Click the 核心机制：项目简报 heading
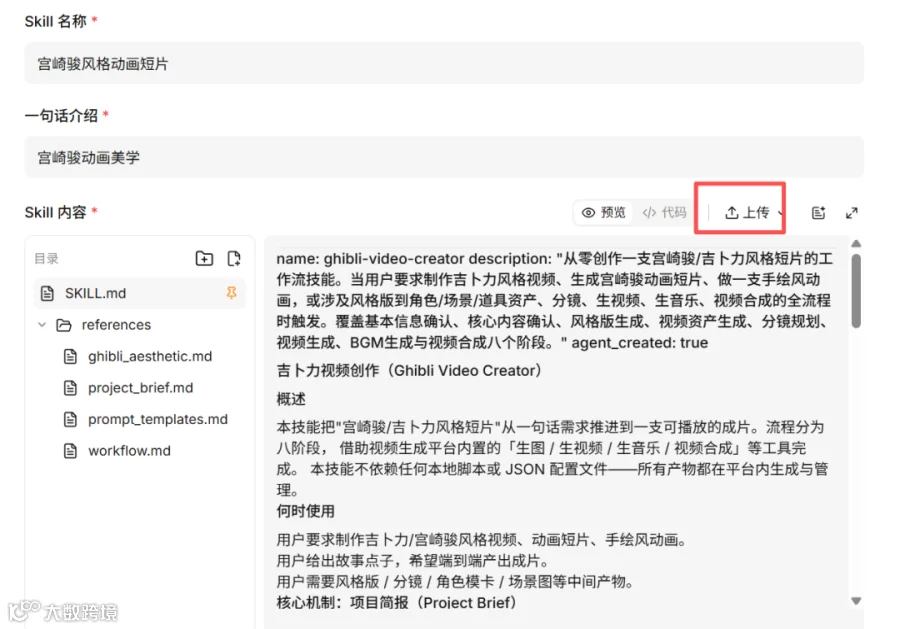Viewport: 900px width, 629px height. (x=397, y=603)
